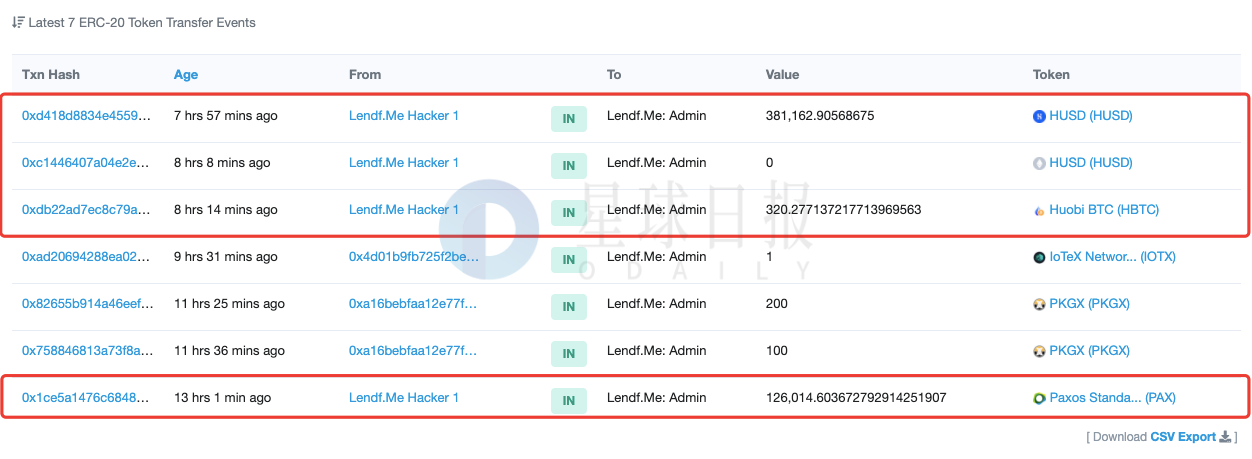Image resolution: width=1252 pixels, height=459 pixels.
Task: Click IoTeX token icon
Action: 1039,258
